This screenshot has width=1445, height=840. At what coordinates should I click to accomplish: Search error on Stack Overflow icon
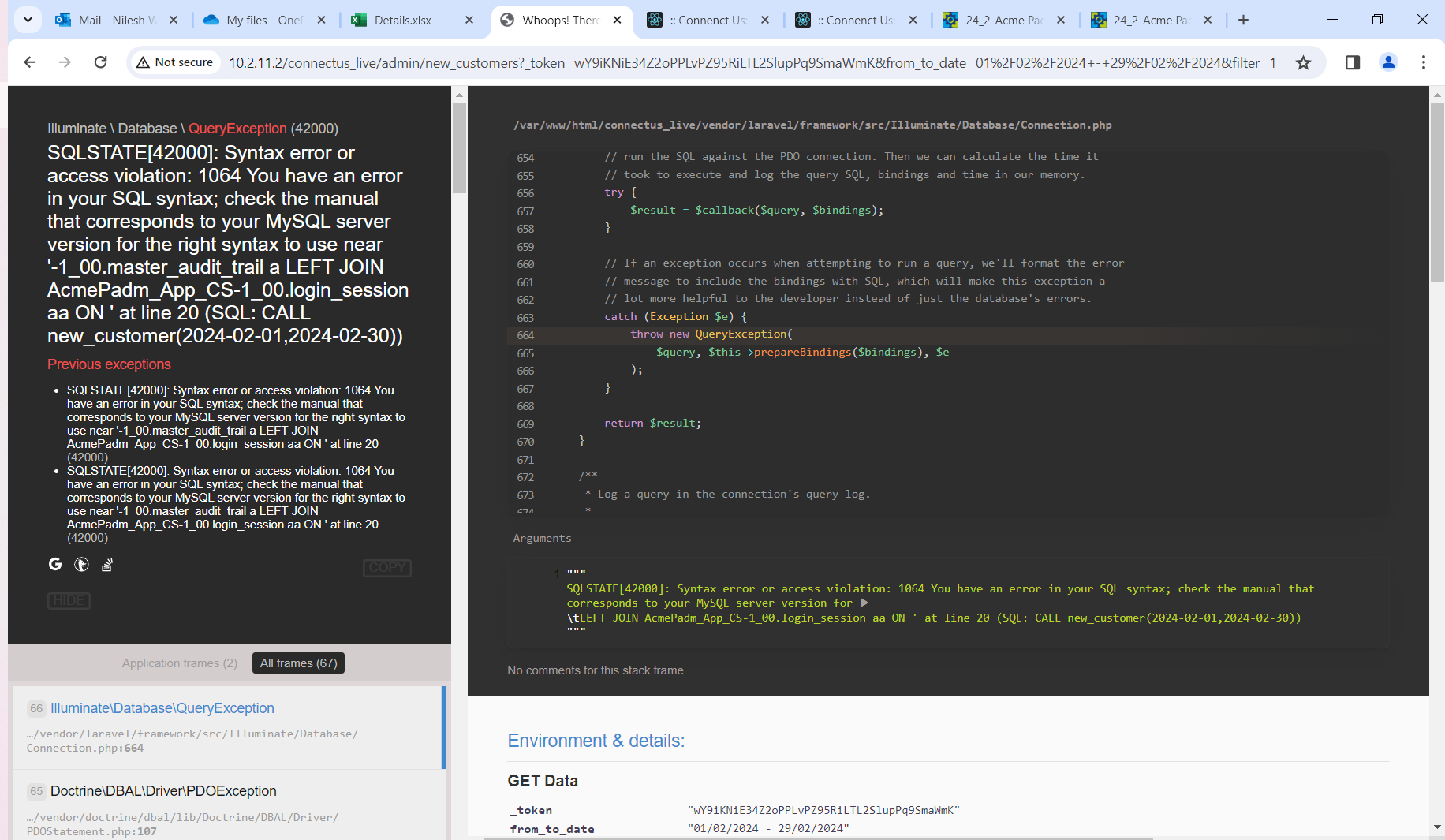coord(107,564)
